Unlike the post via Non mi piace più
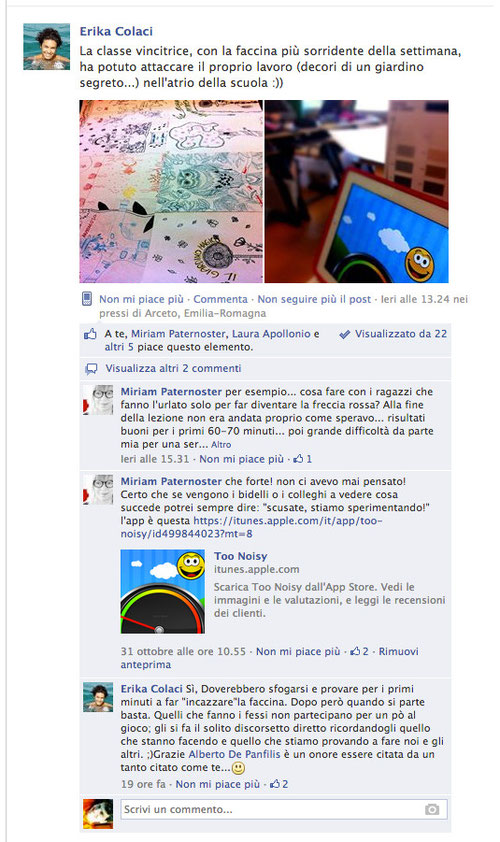The height and width of the screenshot is (842, 500). pos(141,299)
